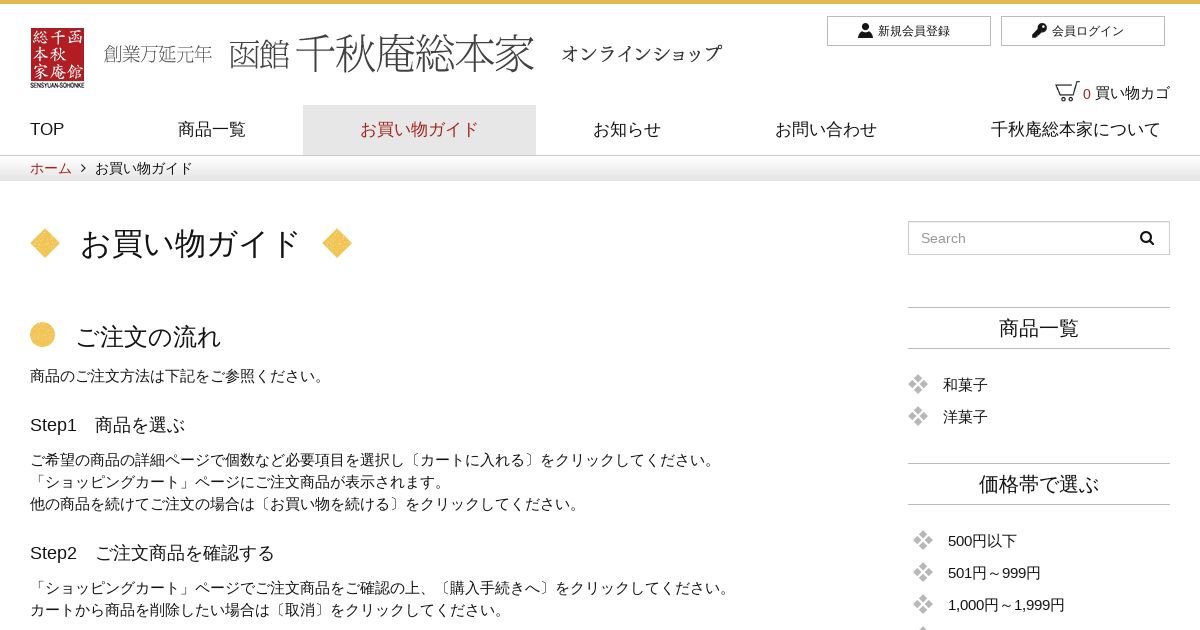Click お買い物ガイド page heading

click(x=190, y=244)
